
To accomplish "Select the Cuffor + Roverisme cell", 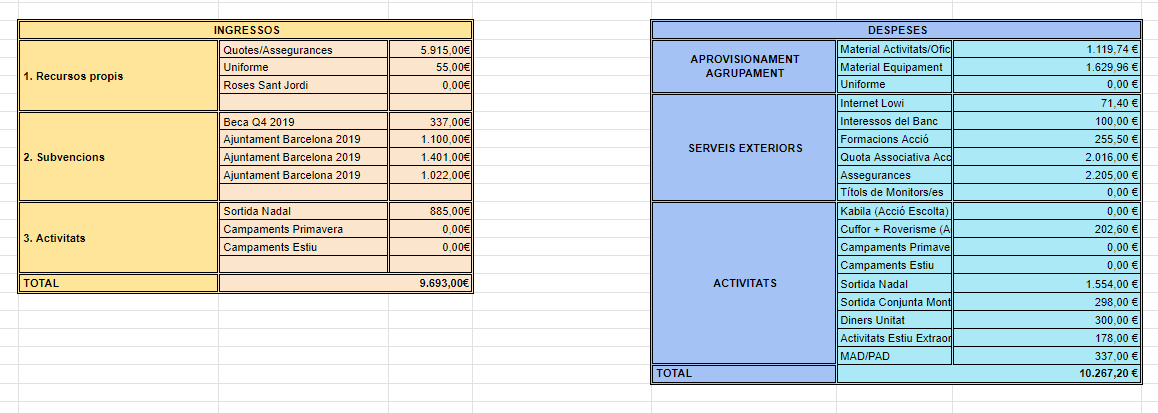I will 895,229.
